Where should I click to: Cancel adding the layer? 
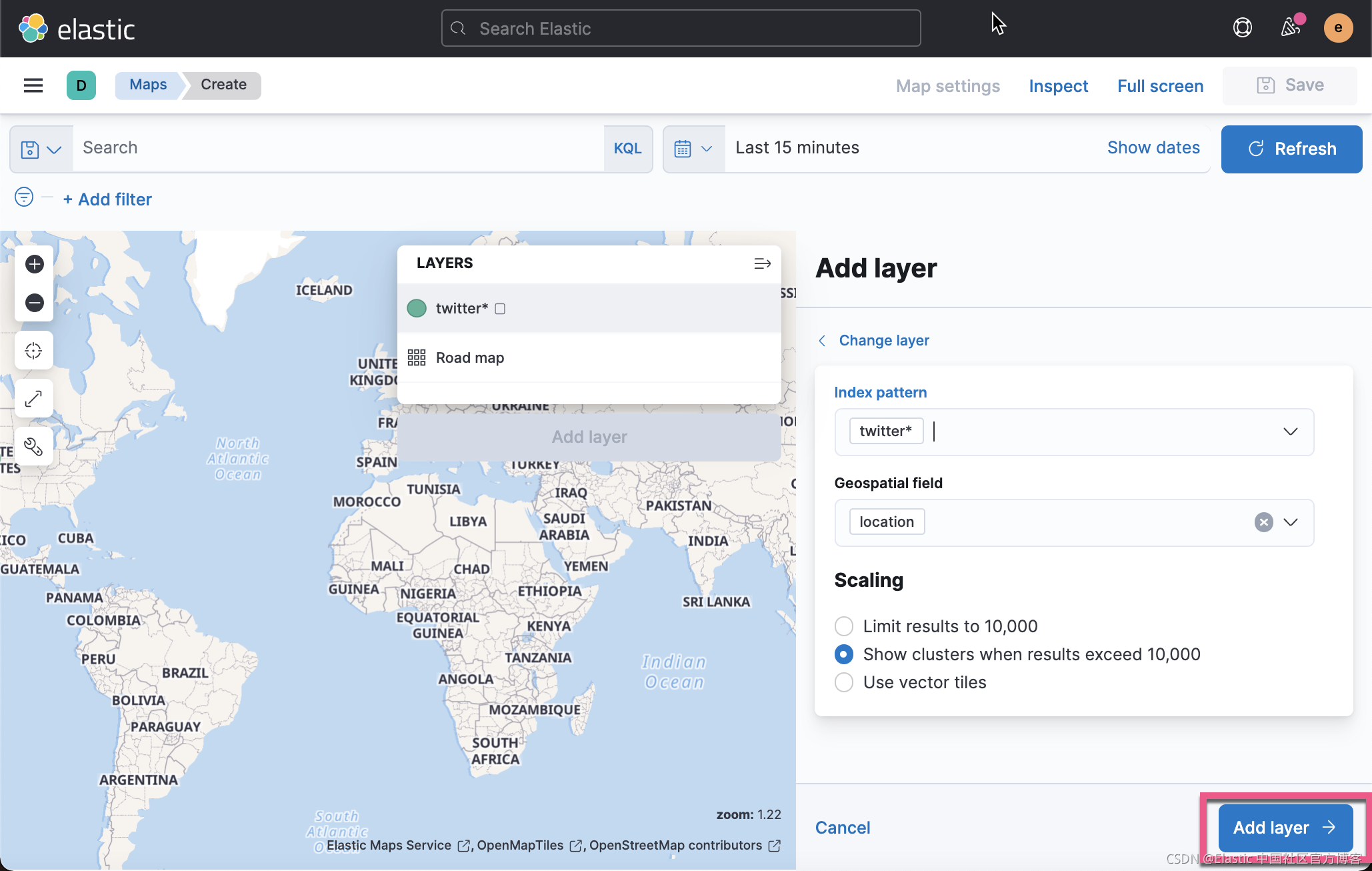click(843, 828)
